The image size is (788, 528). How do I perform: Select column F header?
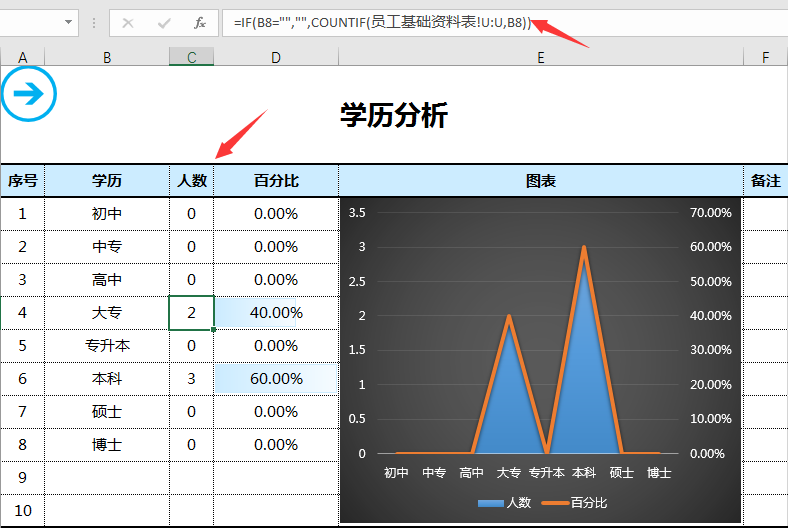[765, 57]
